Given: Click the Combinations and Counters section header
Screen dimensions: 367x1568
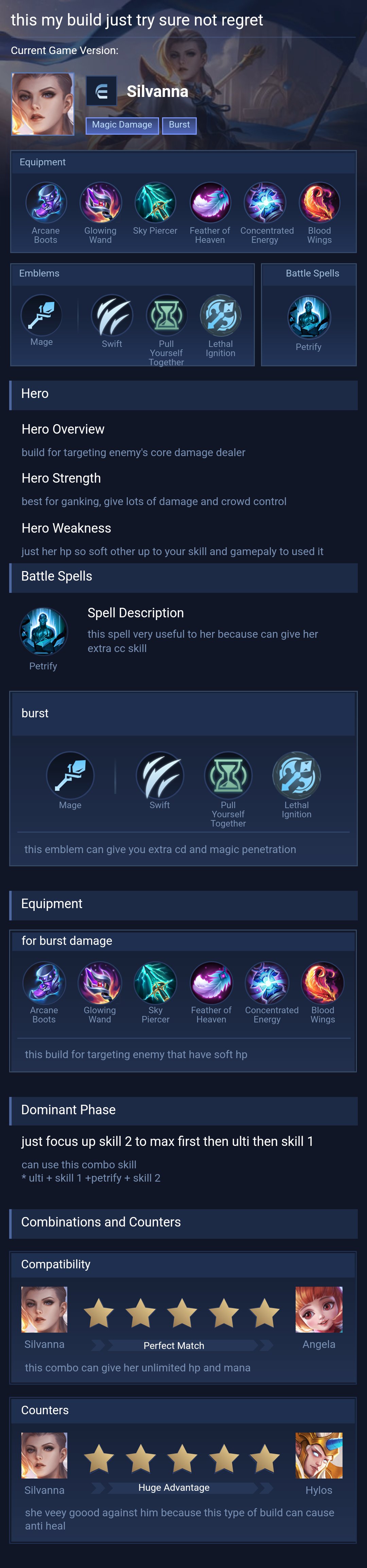Looking at the screenshot, I should (x=101, y=1222).
